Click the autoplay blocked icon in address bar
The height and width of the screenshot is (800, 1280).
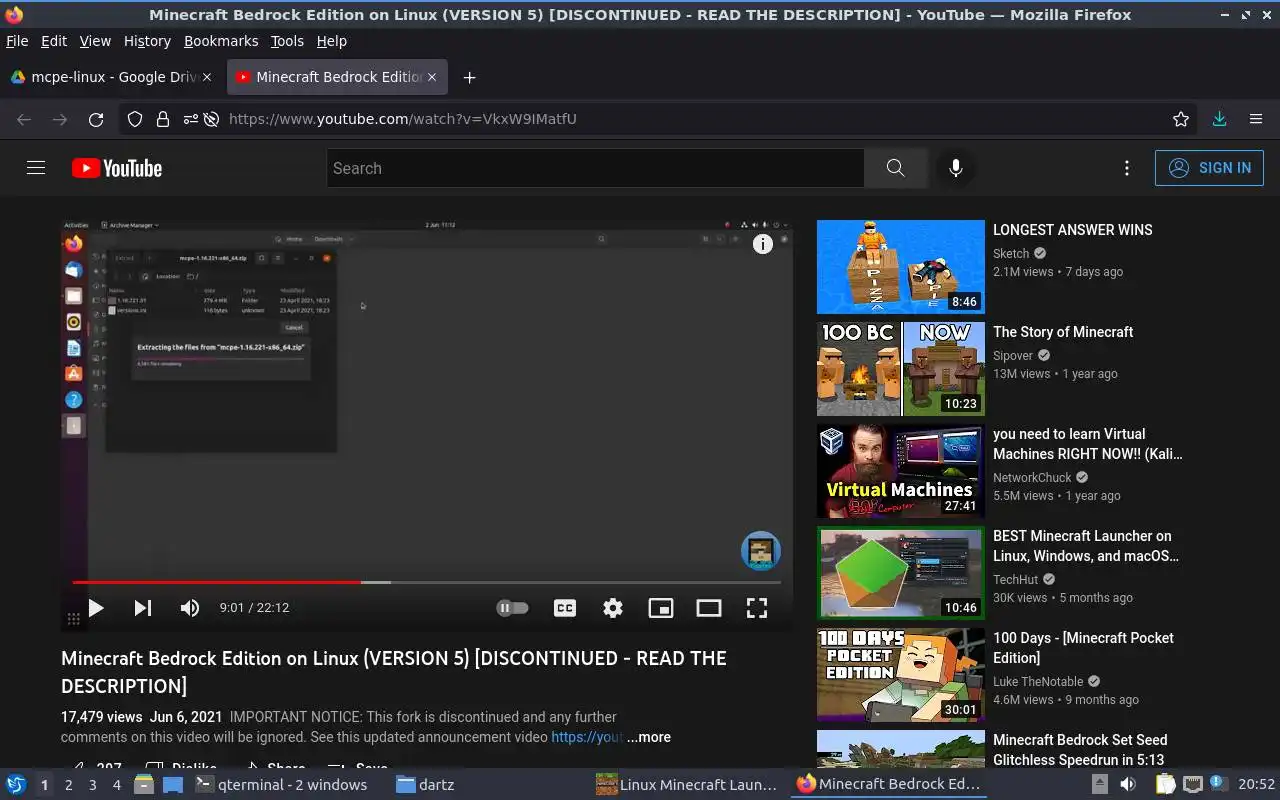coord(211,119)
